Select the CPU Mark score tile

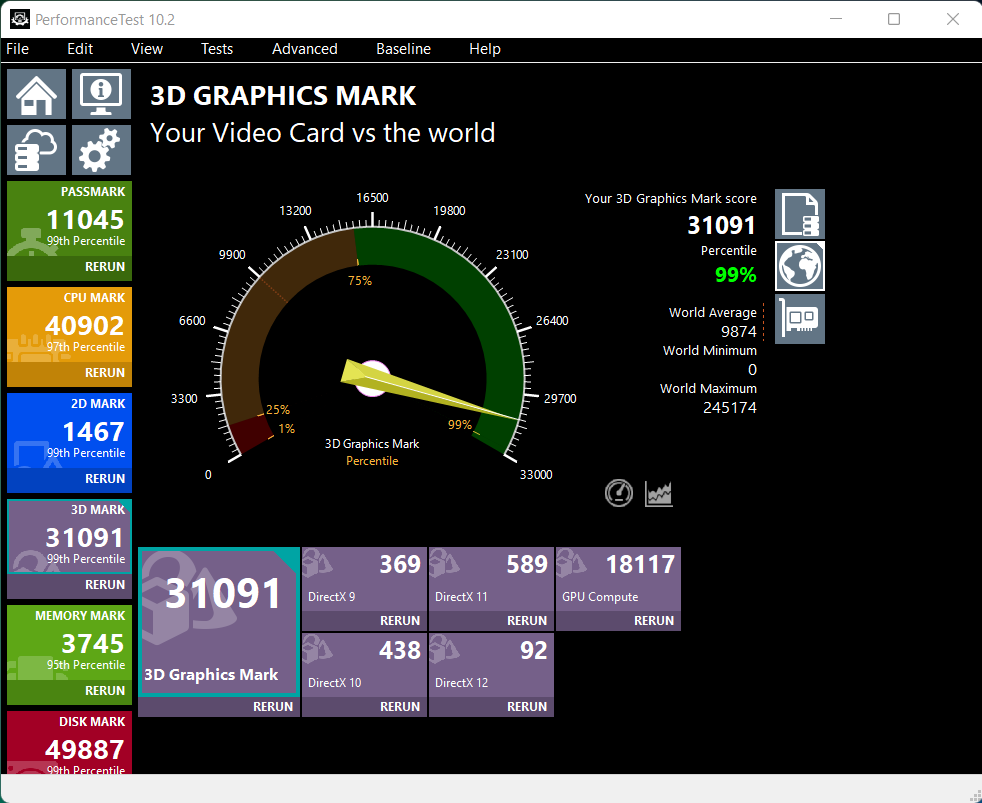click(x=69, y=326)
